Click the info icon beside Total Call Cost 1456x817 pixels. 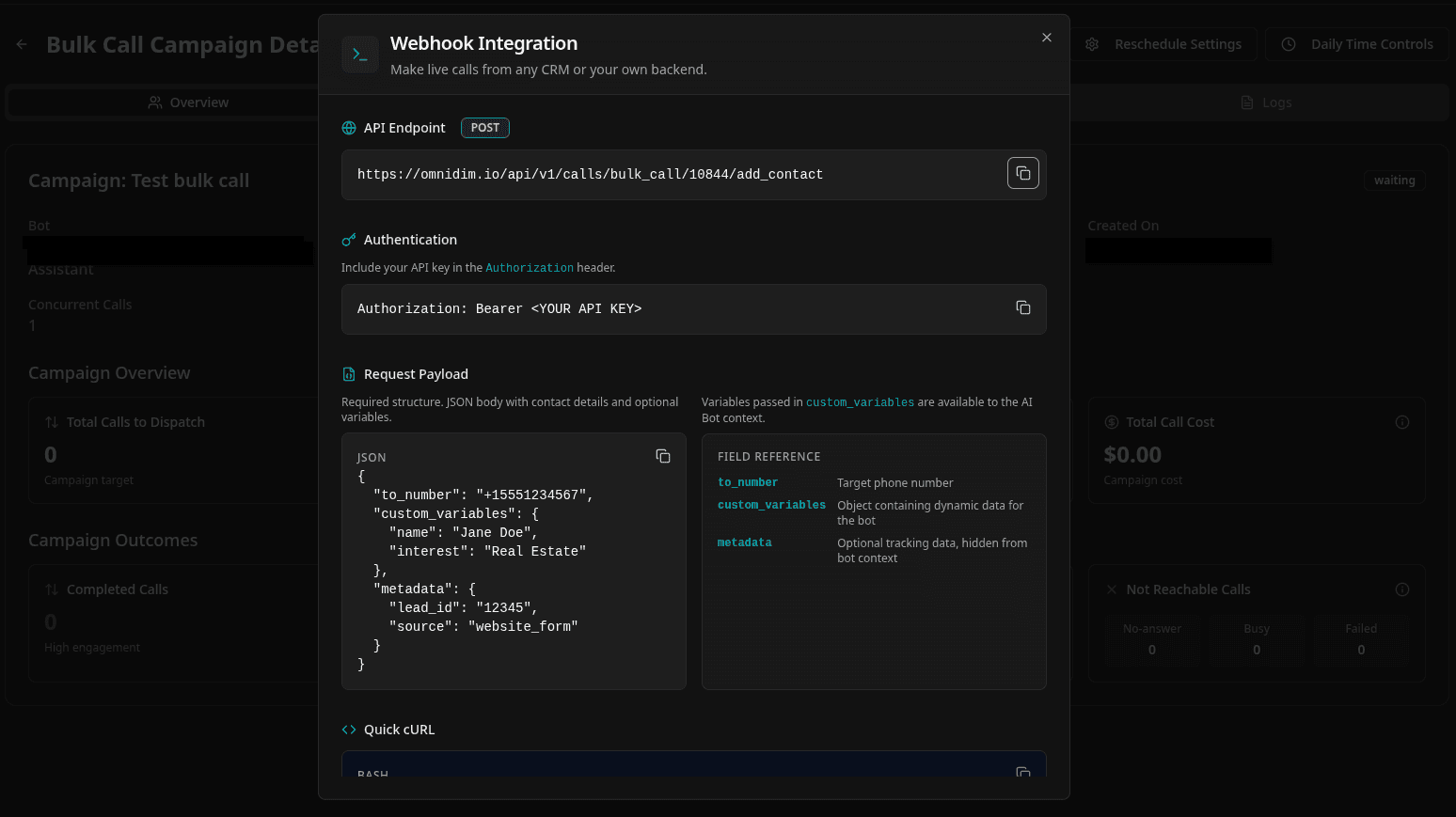coord(1402,421)
